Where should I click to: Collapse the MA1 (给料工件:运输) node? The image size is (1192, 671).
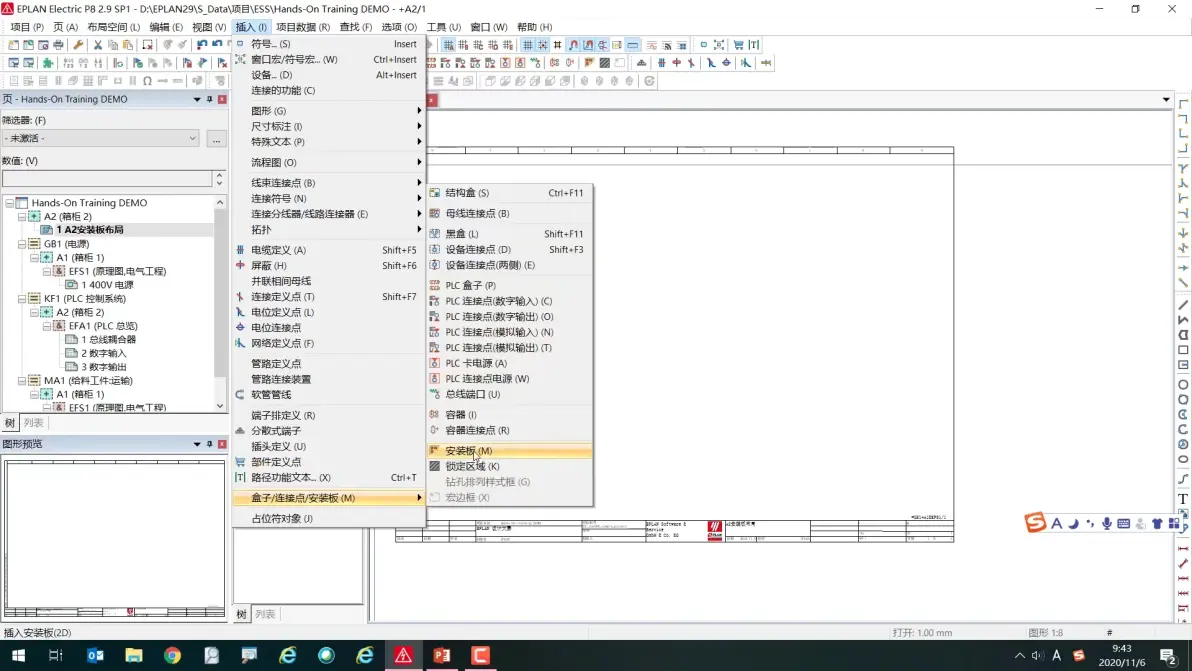[x=21, y=381]
